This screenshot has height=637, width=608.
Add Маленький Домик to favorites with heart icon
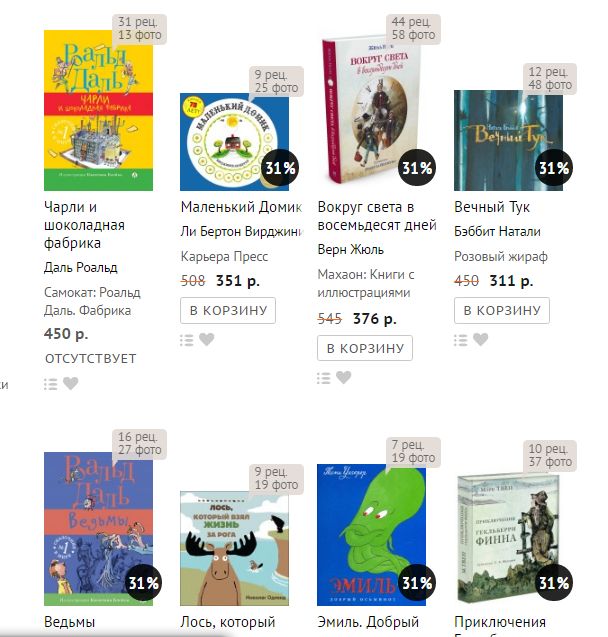(206, 339)
